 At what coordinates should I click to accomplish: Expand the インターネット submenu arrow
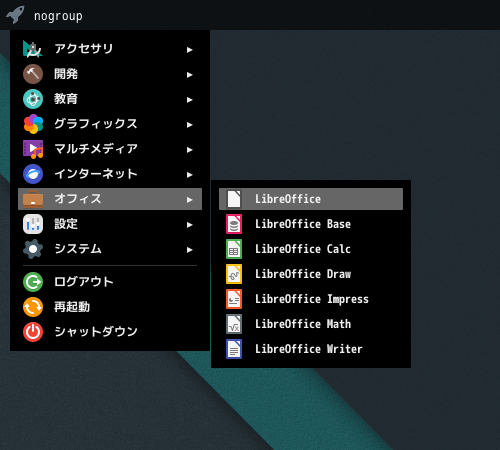[189, 175]
